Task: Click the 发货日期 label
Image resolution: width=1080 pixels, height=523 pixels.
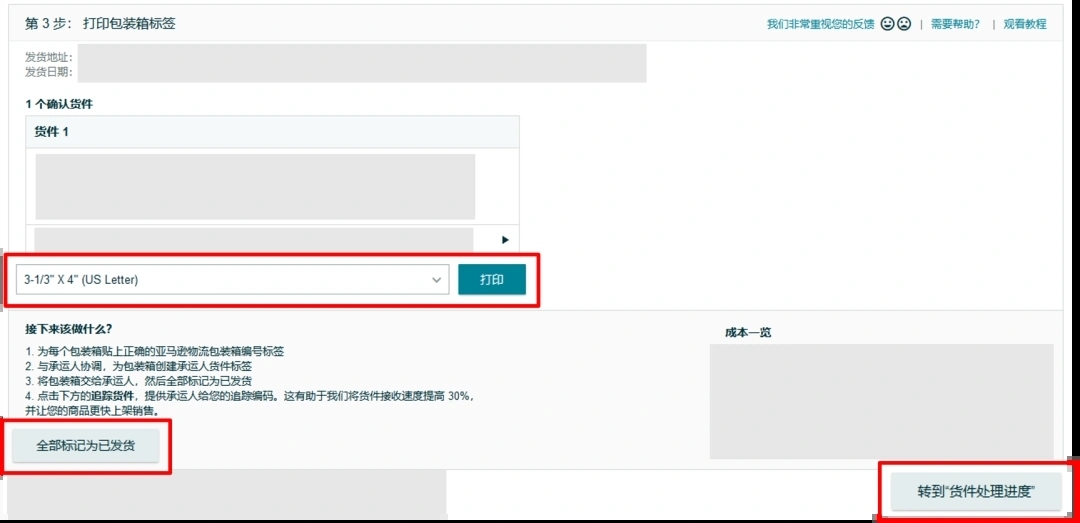Action: tap(48, 72)
